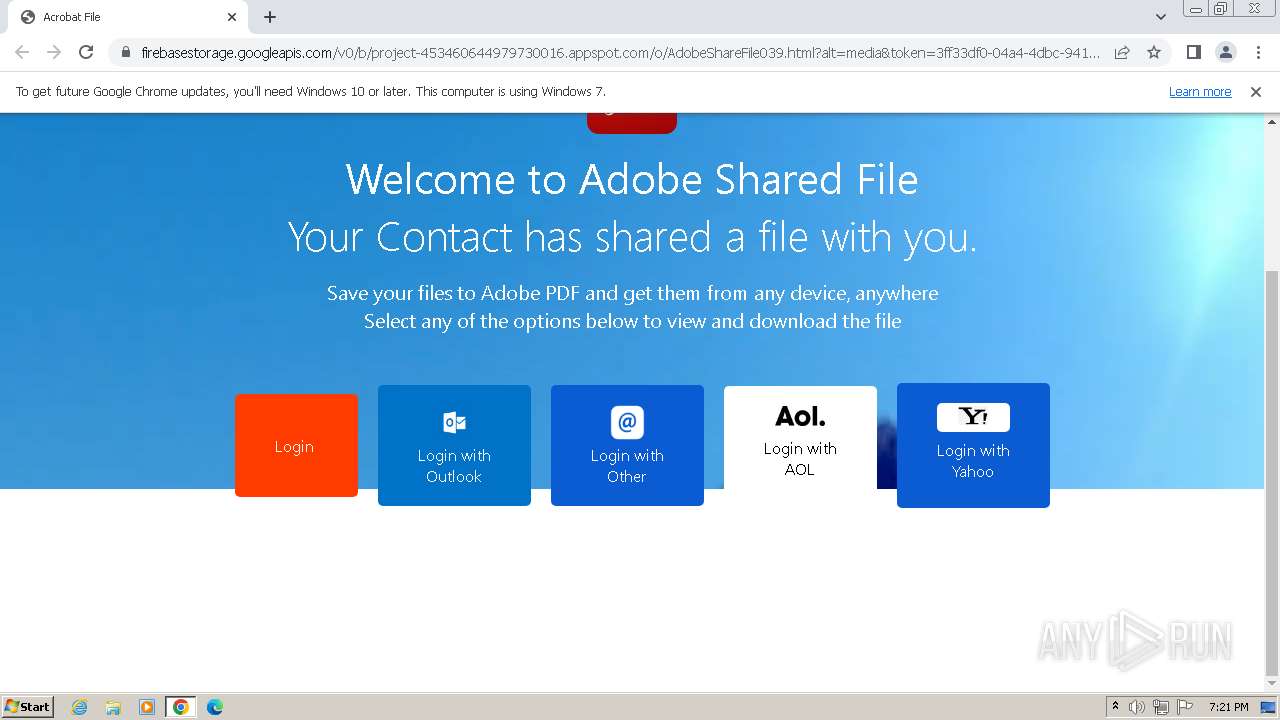Launch Microsoft Edge from taskbar
The width and height of the screenshot is (1280, 720).
point(215,707)
